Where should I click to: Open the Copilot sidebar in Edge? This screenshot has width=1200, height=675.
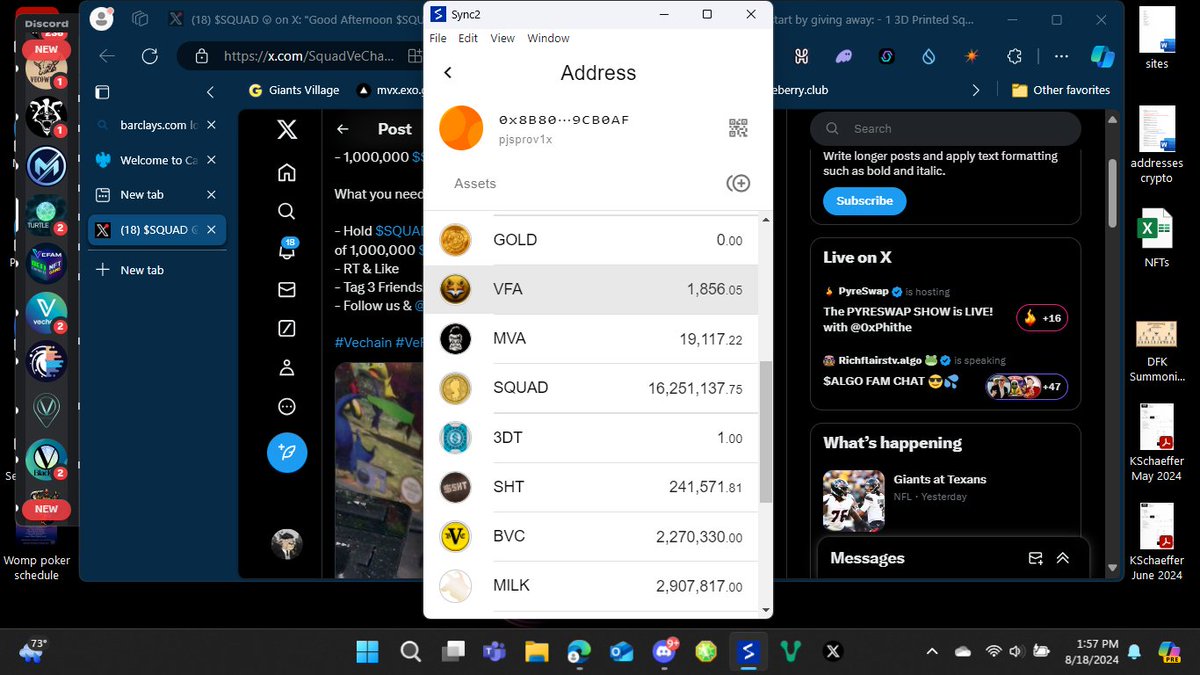point(1101,57)
